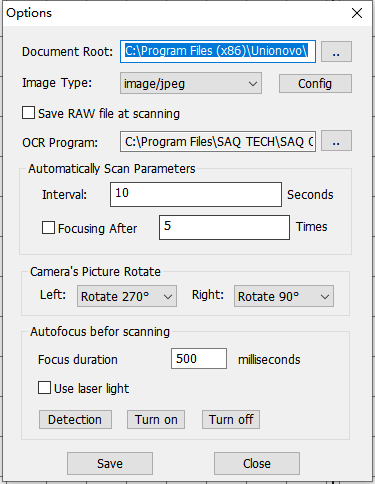Browse for Document Root folder

pos(336,51)
